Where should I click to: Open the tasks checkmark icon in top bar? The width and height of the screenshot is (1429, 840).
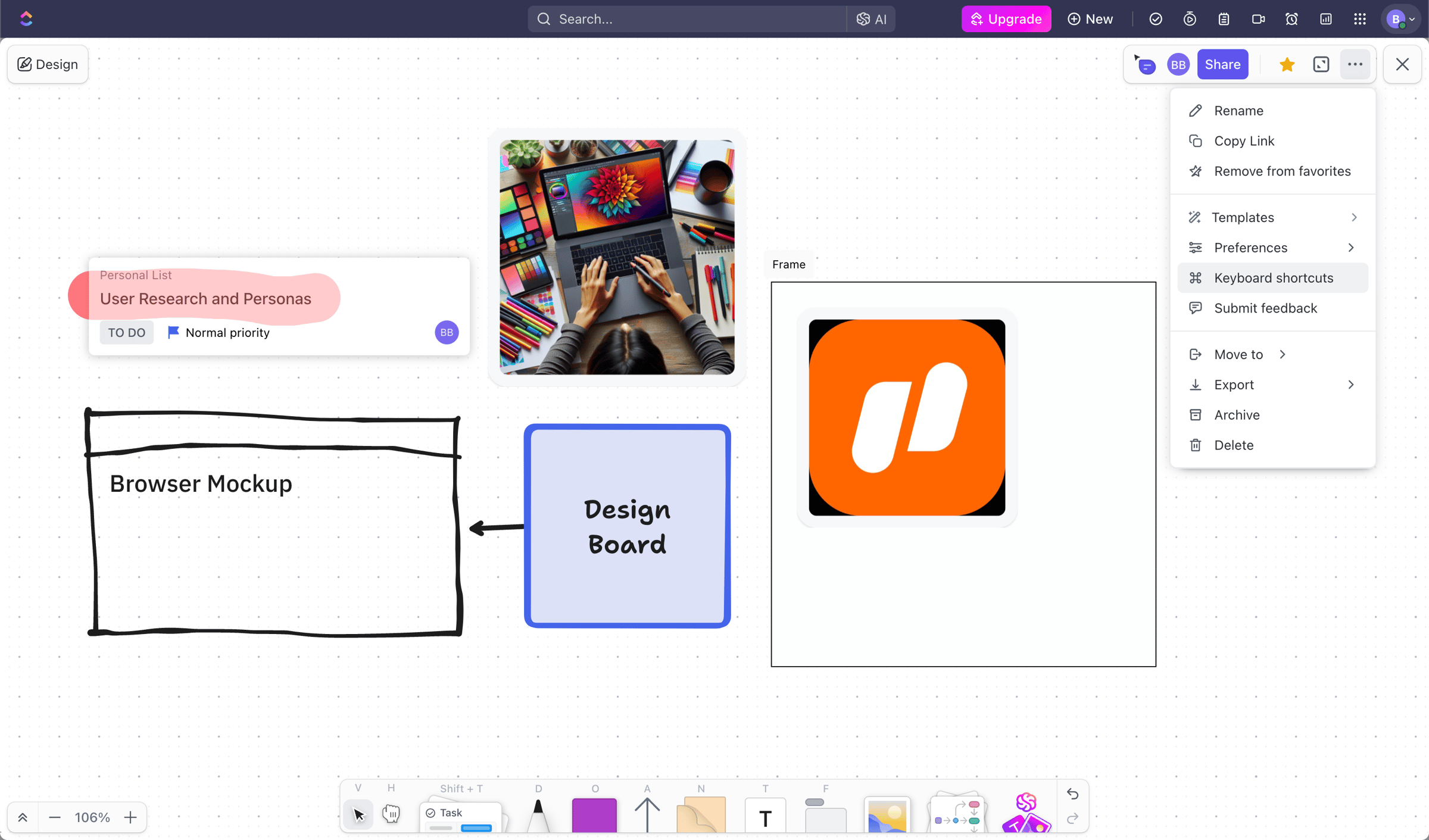click(x=1155, y=19)
